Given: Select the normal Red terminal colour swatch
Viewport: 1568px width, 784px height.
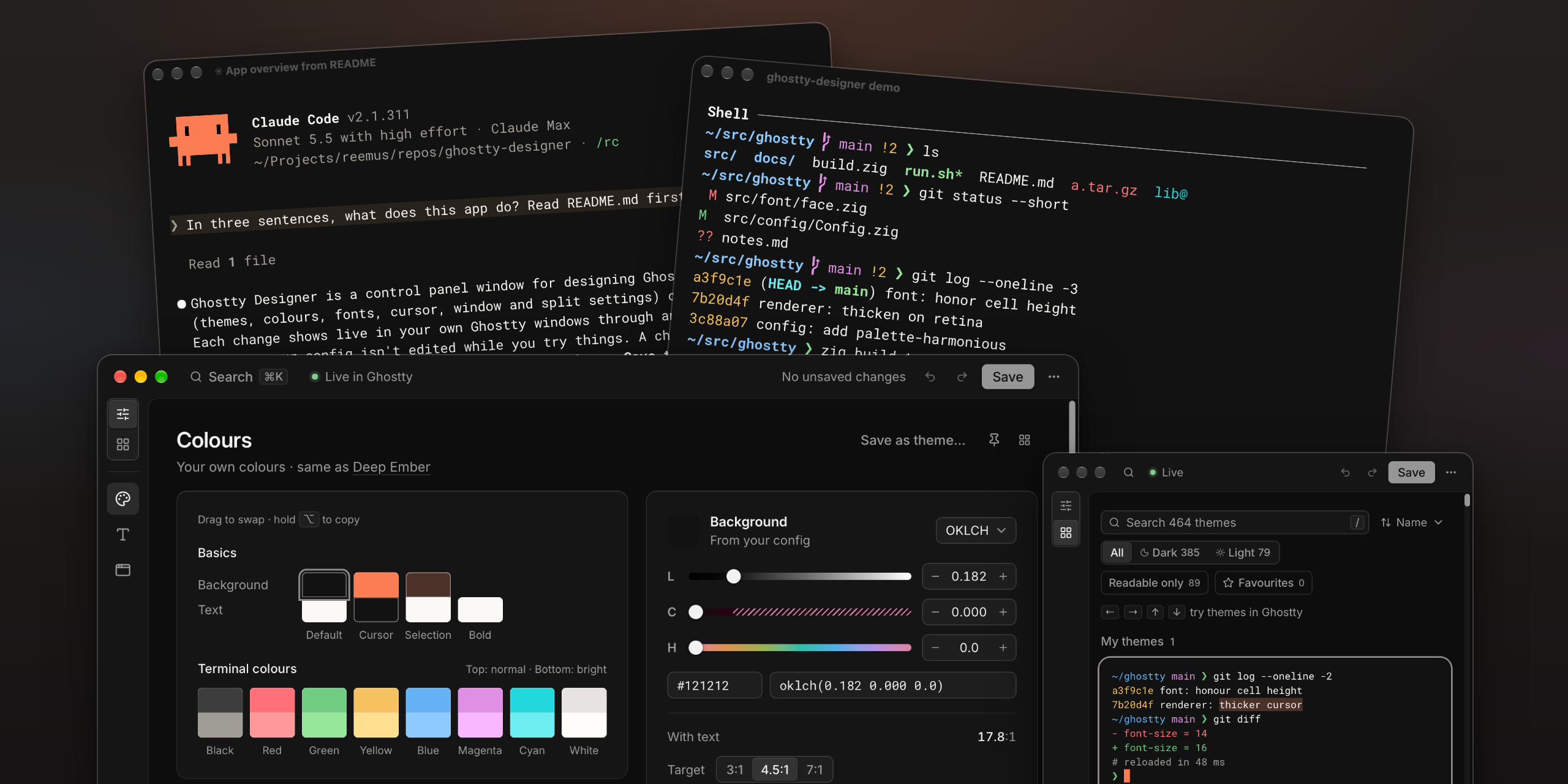Looking at the screenshot, I should click(272, 700).
